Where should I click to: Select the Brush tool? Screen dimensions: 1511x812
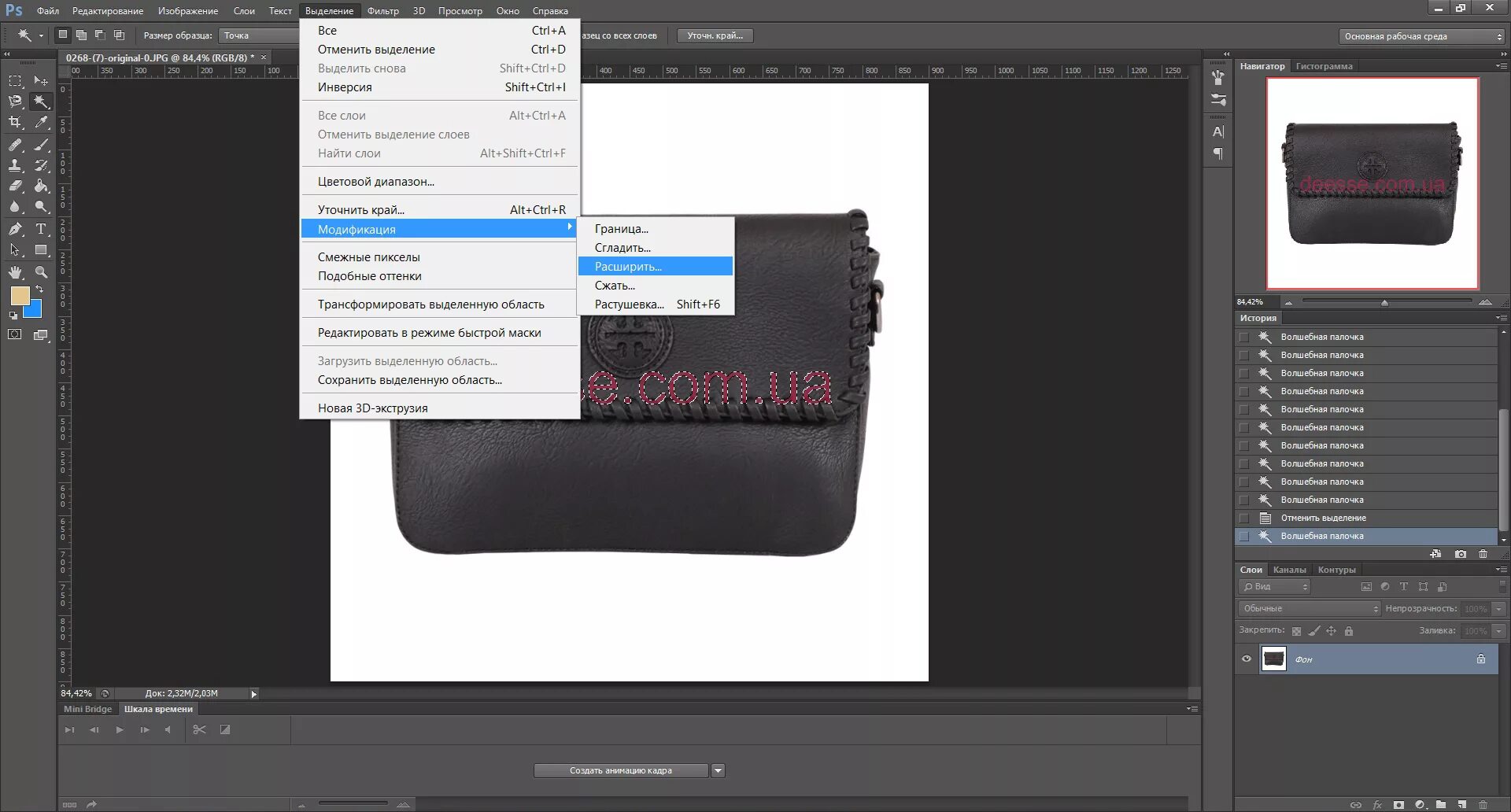(41, 145)
